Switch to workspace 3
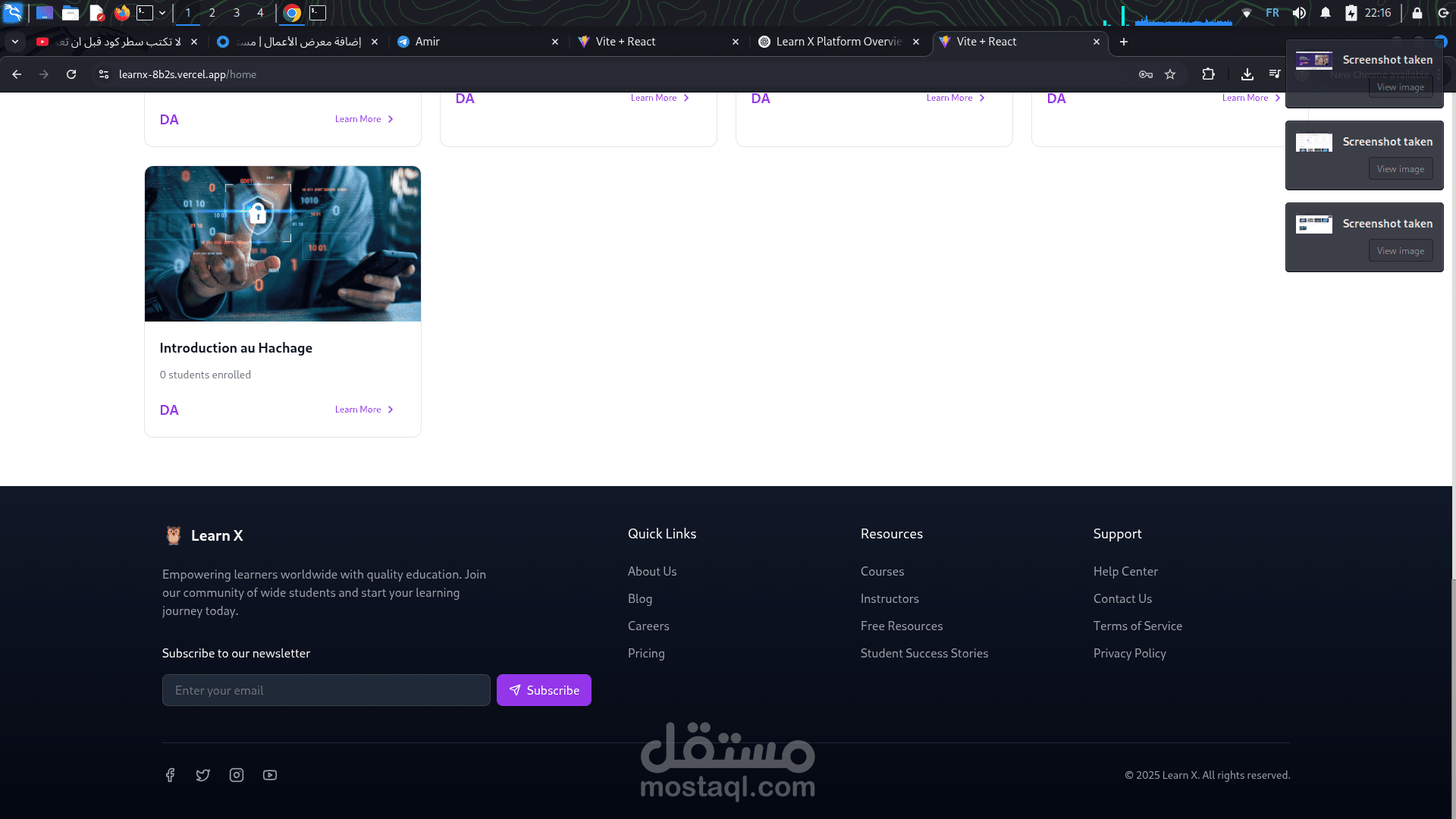Image resolution: width=1456 pixels, height=819 pixels. [x=236, y=13]
